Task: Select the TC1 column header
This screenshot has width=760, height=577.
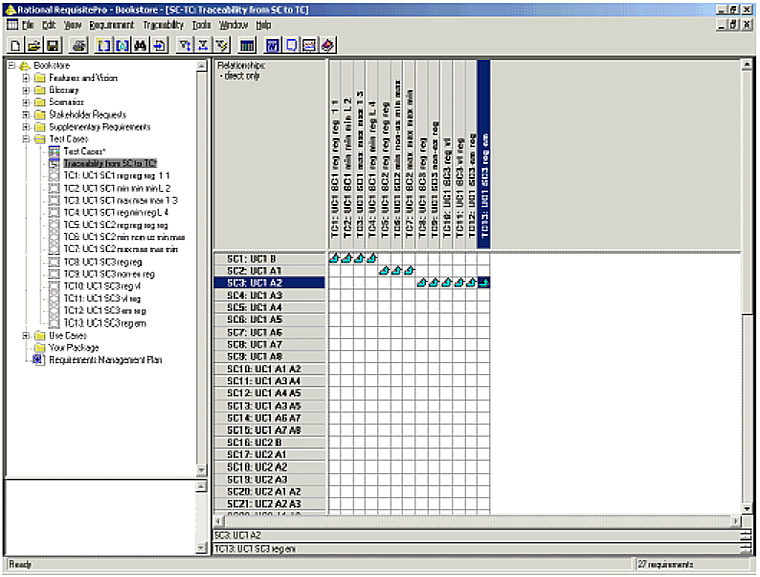Action: pos(334,154)
